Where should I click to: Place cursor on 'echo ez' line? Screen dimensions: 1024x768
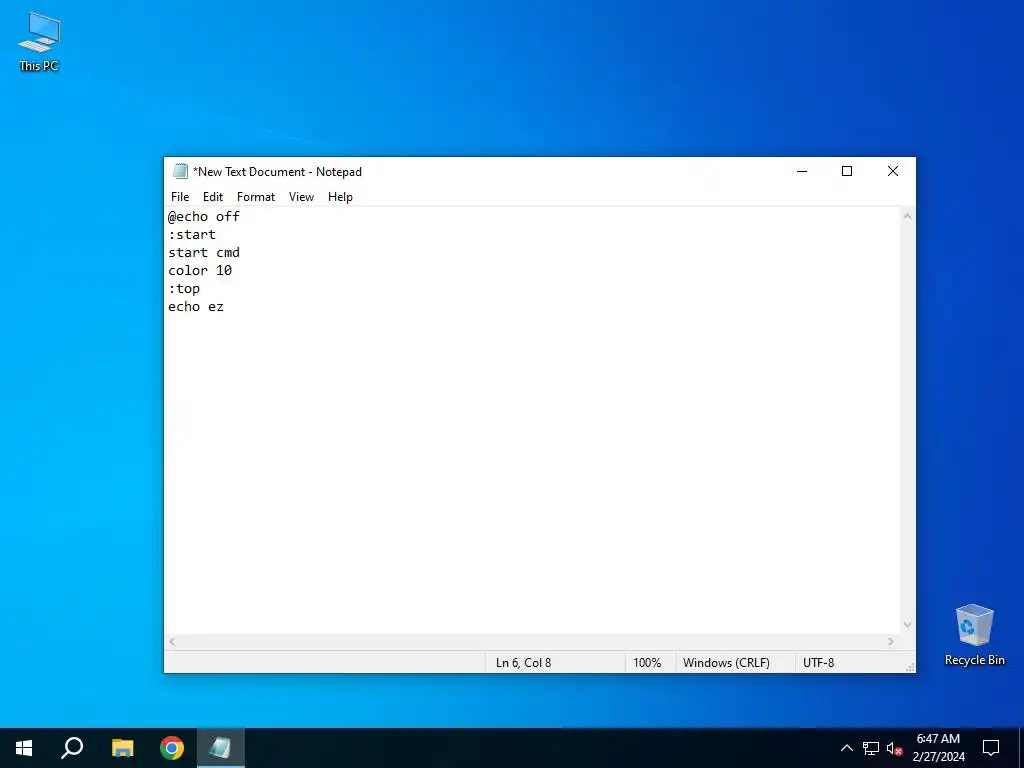click(196, 306)
